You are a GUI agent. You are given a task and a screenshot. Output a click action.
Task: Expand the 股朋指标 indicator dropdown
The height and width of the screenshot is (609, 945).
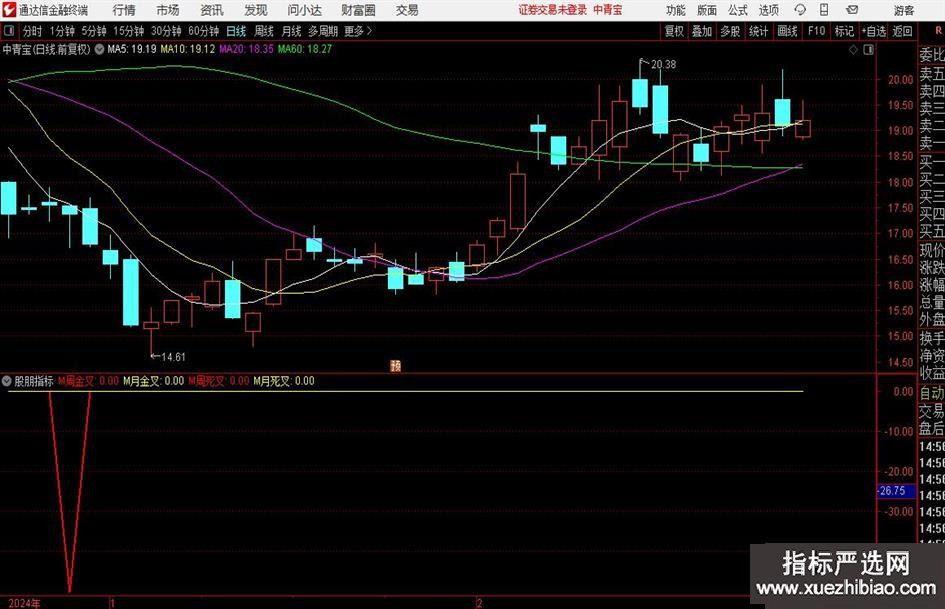coord(7,381)
